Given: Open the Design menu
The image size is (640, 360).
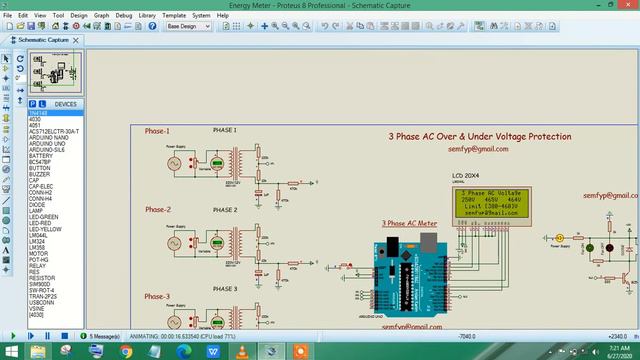Looking at the screenshot, I should [x=79, y=16].
